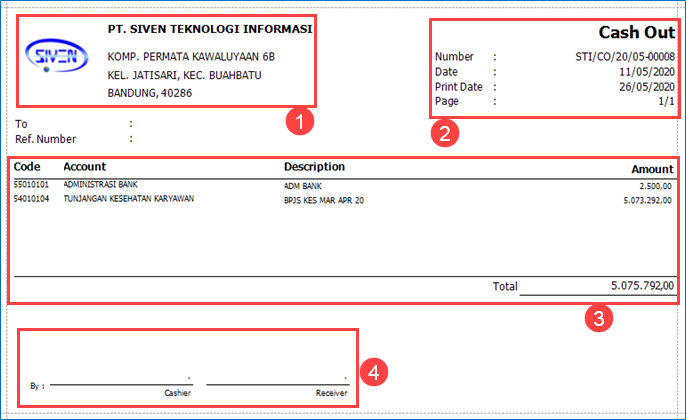Select account code 55010101
The image size is (686, 420).
coord(31,185)
